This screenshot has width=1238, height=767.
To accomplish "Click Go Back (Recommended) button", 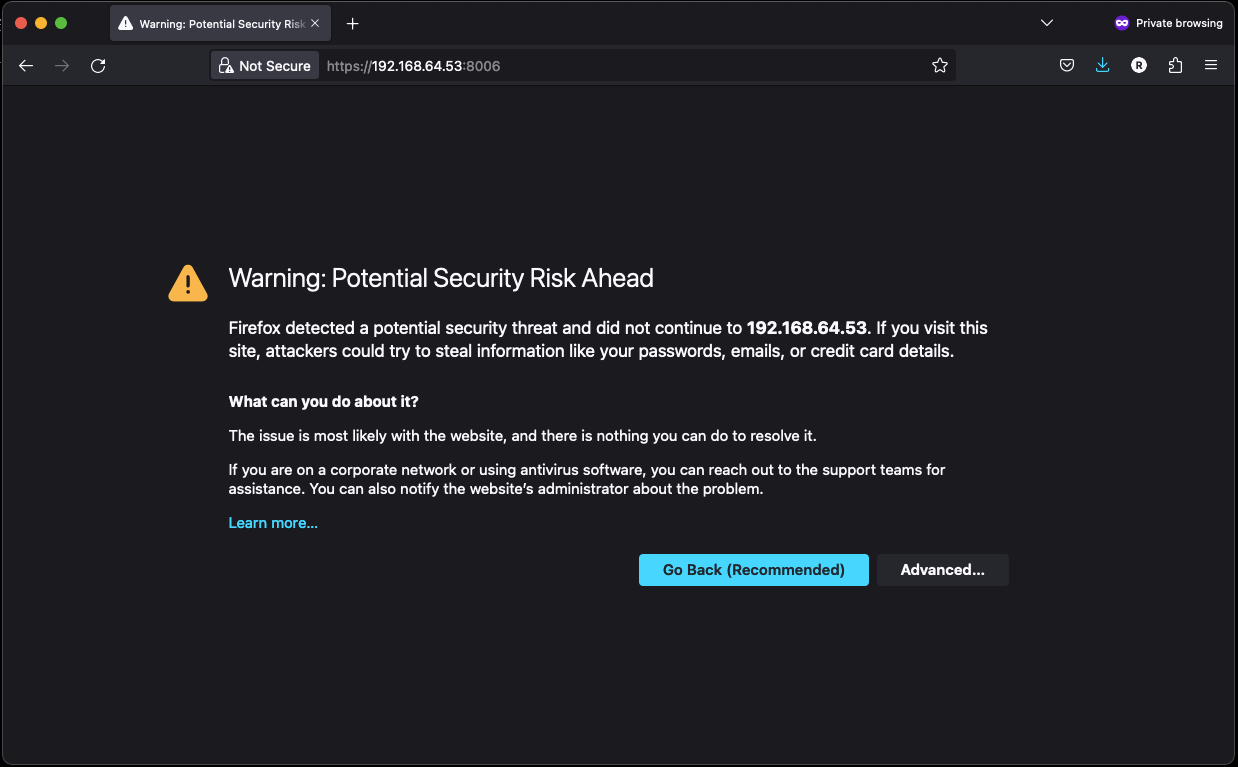I will pos(754,570).
